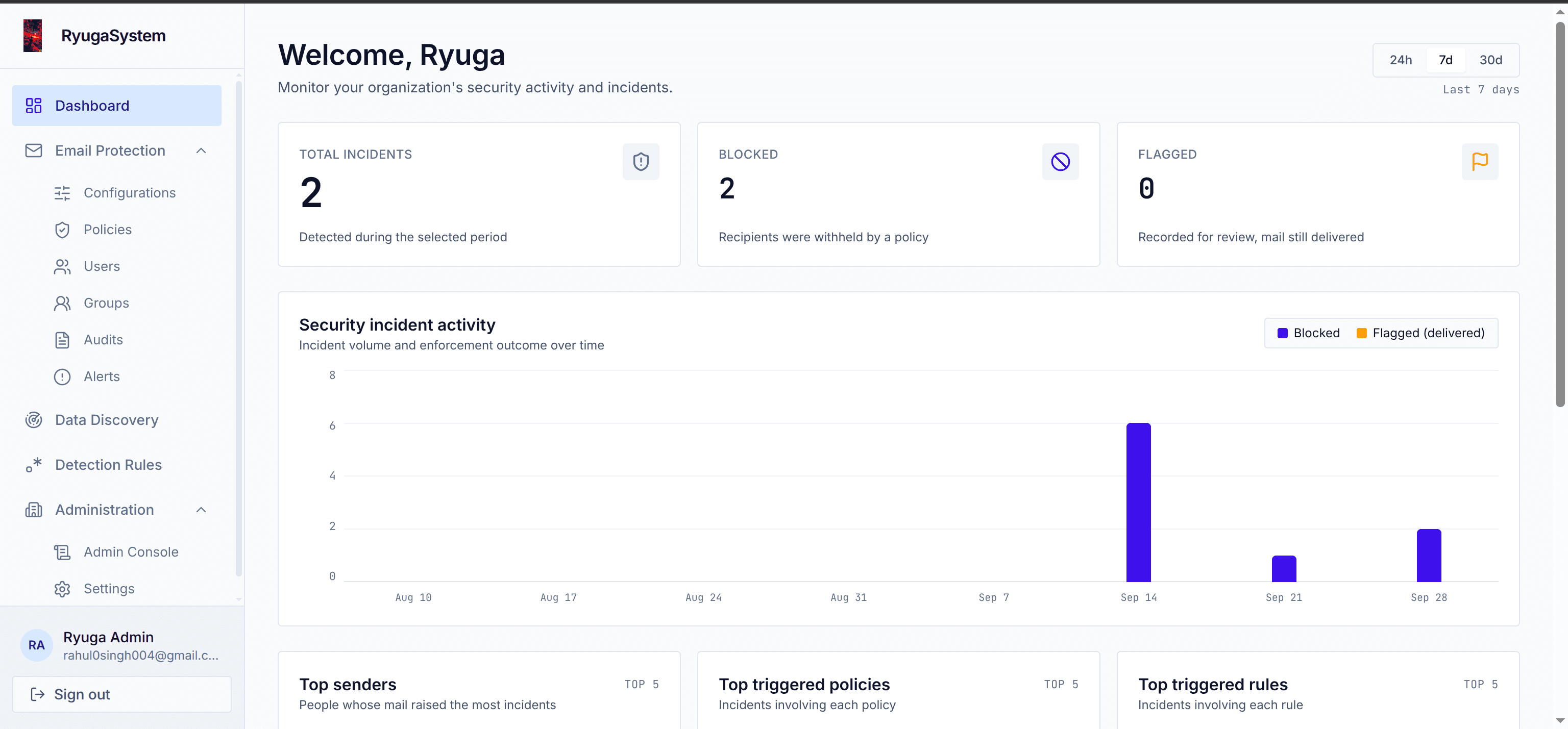Click the Policies shield check icon

click(x=62, y=230)
